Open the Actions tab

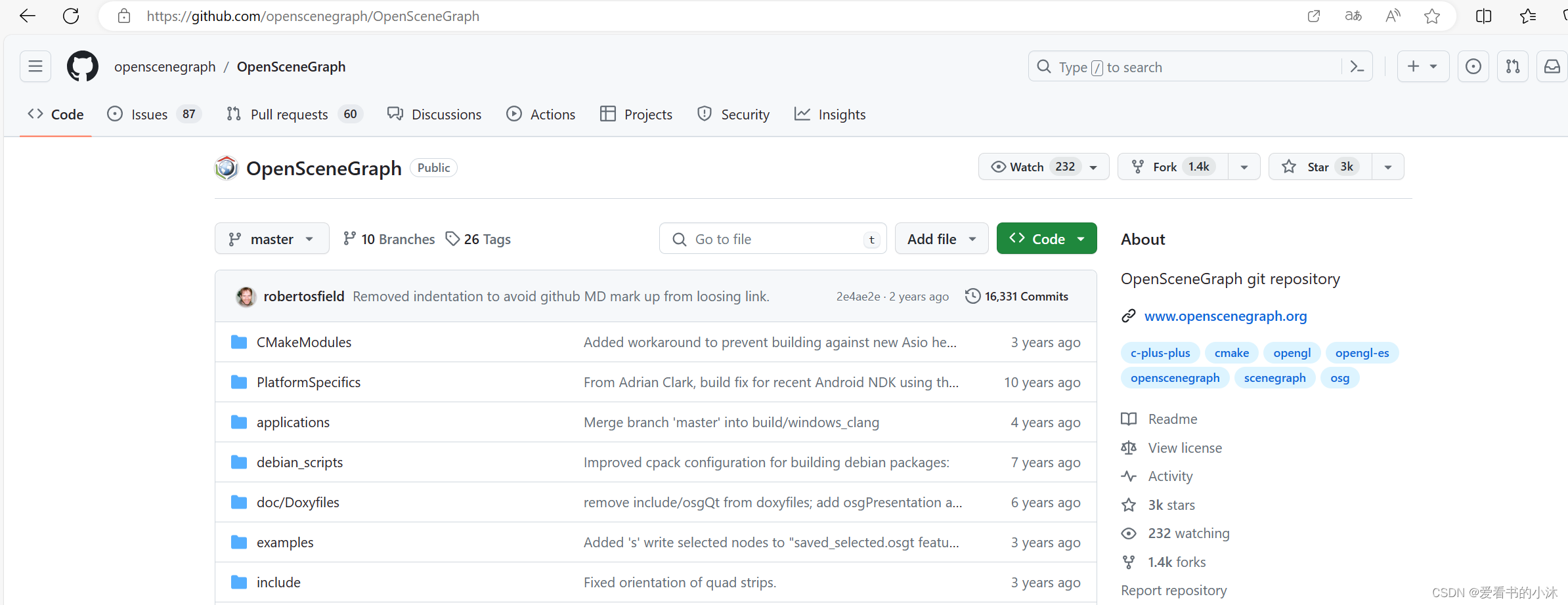(541, 114)
